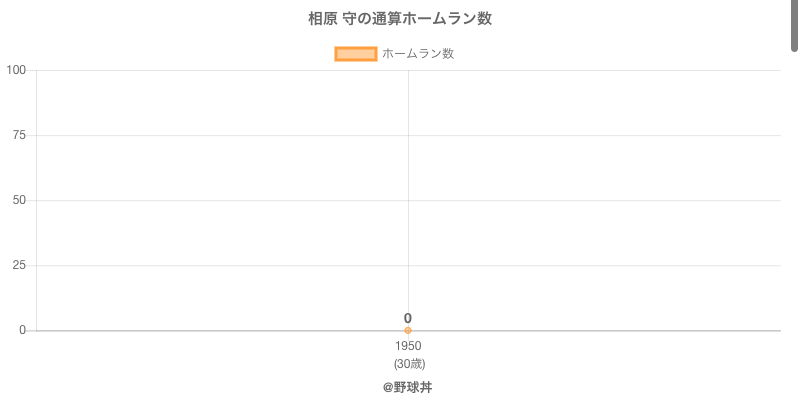Click the 75 y-axis tick label
This screenshot has height=400, width=800.
19,135
